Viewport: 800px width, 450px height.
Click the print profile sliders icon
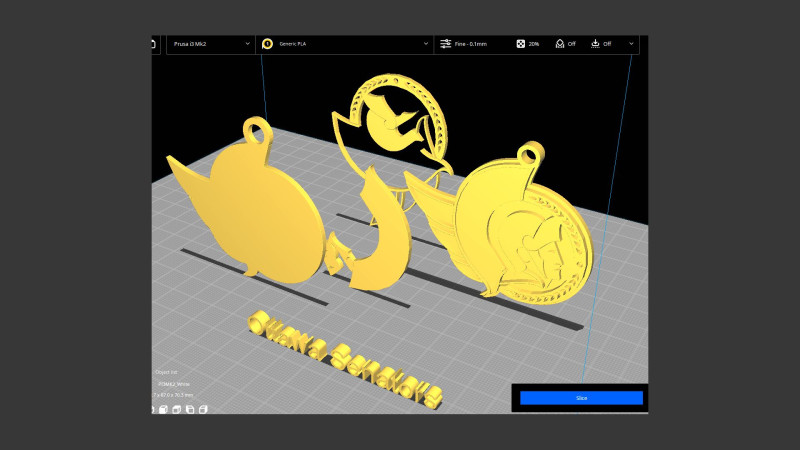click(x=445, y=44)
